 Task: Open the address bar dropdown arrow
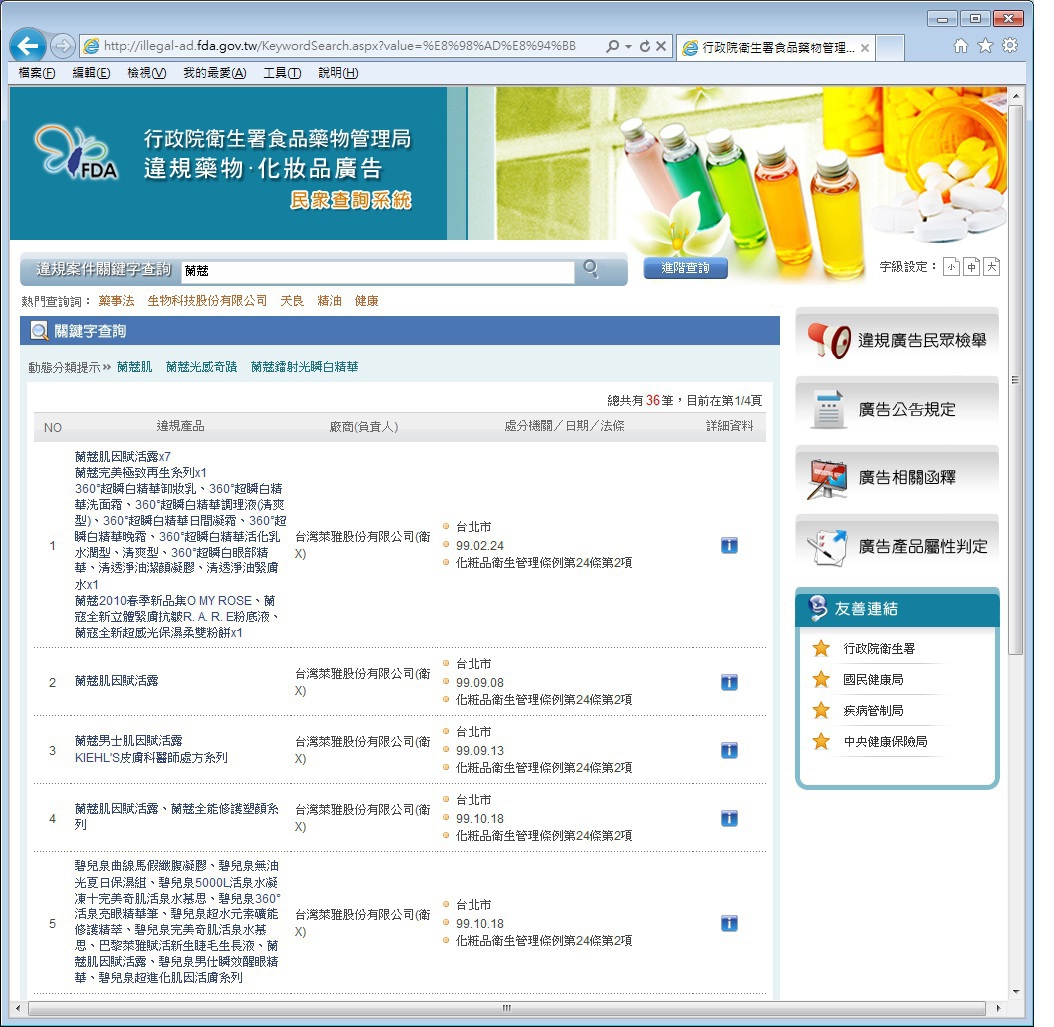tap(629, 46)
